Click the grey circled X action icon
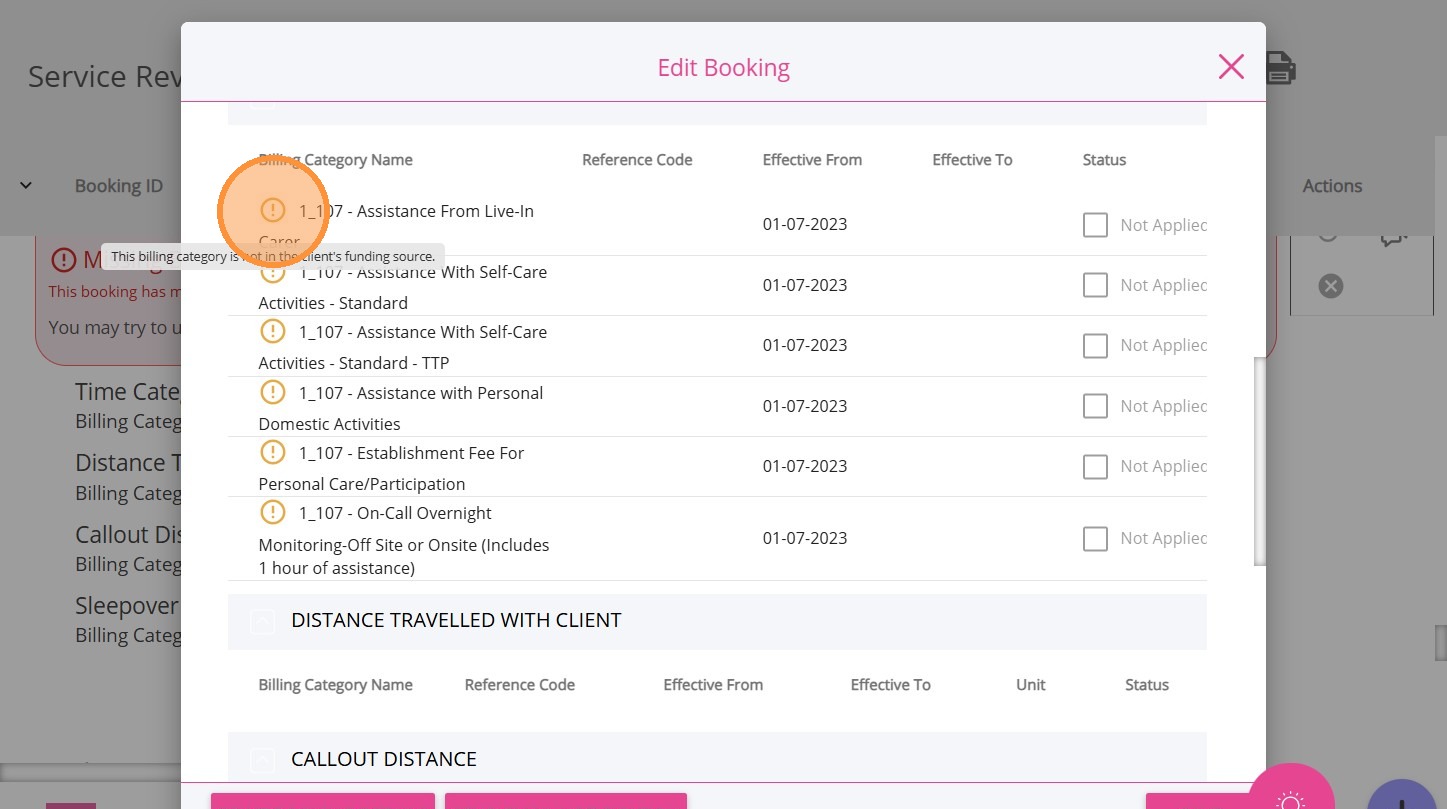Screen dimensions: 1447x809 tap(1330, 286)
